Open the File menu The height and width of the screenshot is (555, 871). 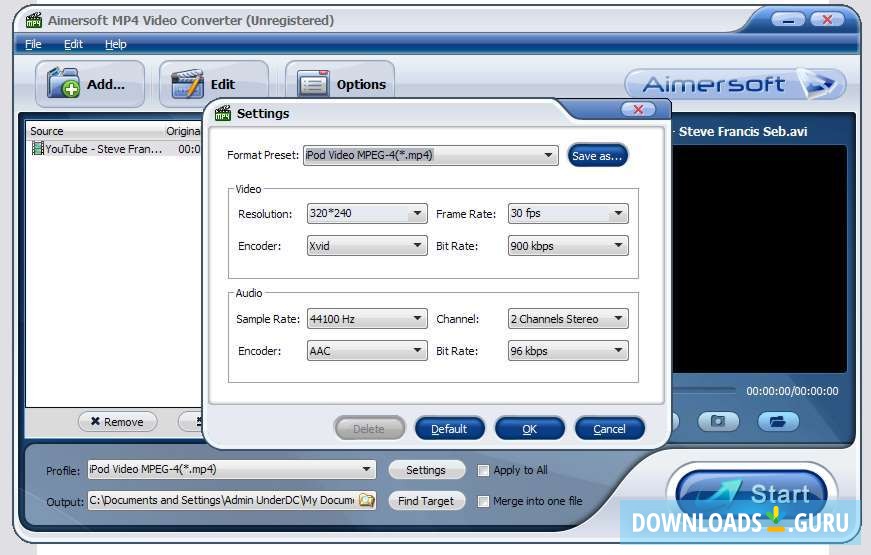click(33, 44)
